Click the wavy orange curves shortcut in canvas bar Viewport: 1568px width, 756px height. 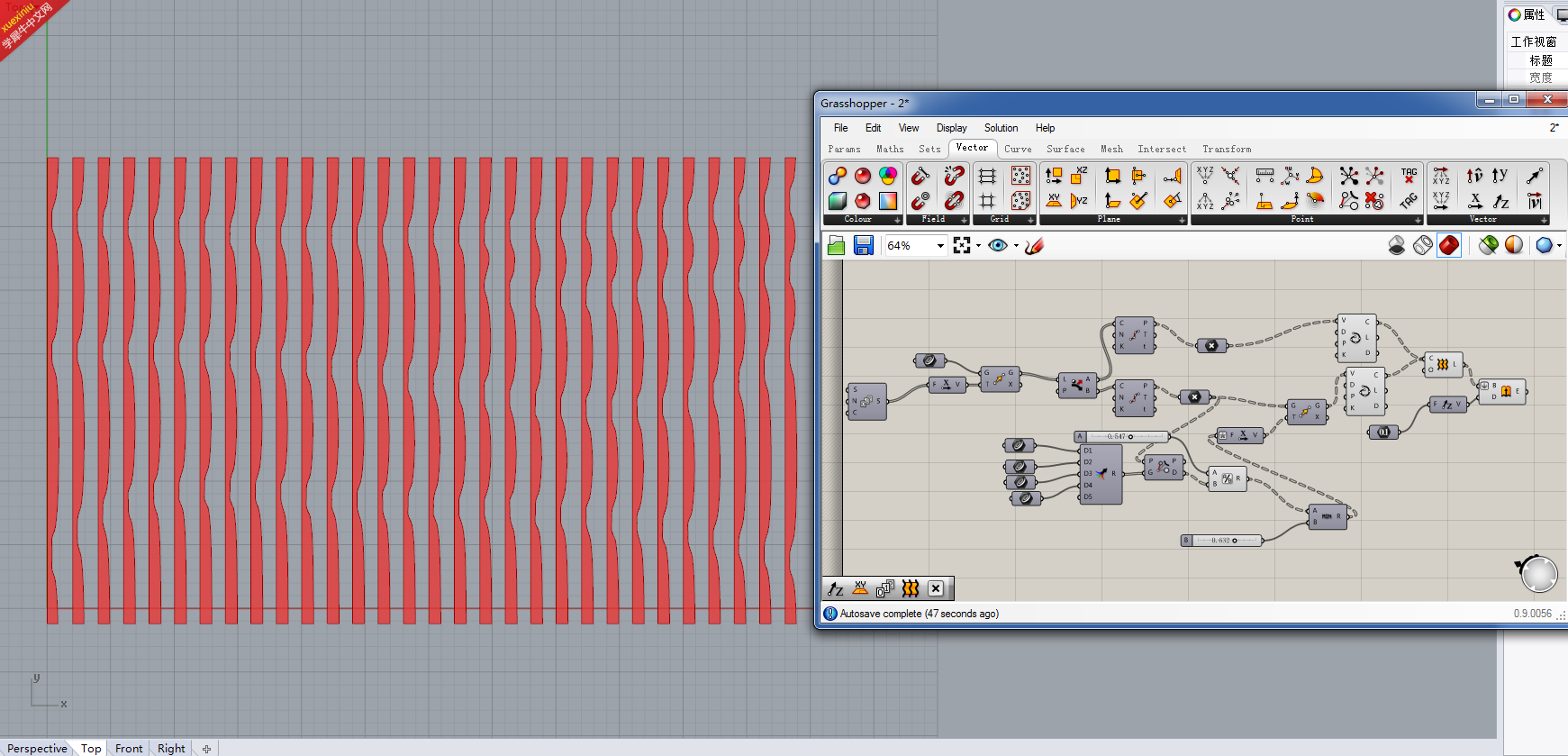(911, 588)
